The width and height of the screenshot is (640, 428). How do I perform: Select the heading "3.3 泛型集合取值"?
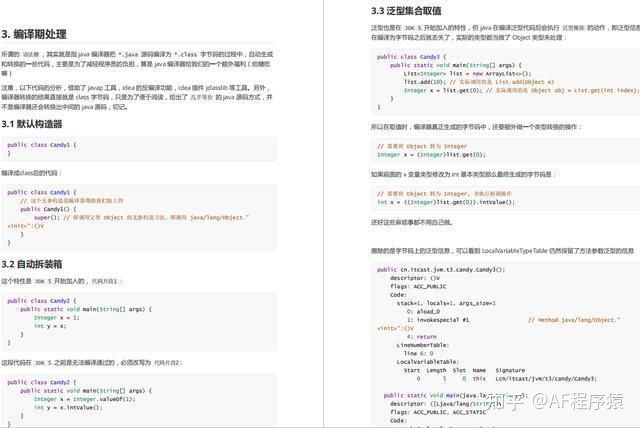pos(406,11)
